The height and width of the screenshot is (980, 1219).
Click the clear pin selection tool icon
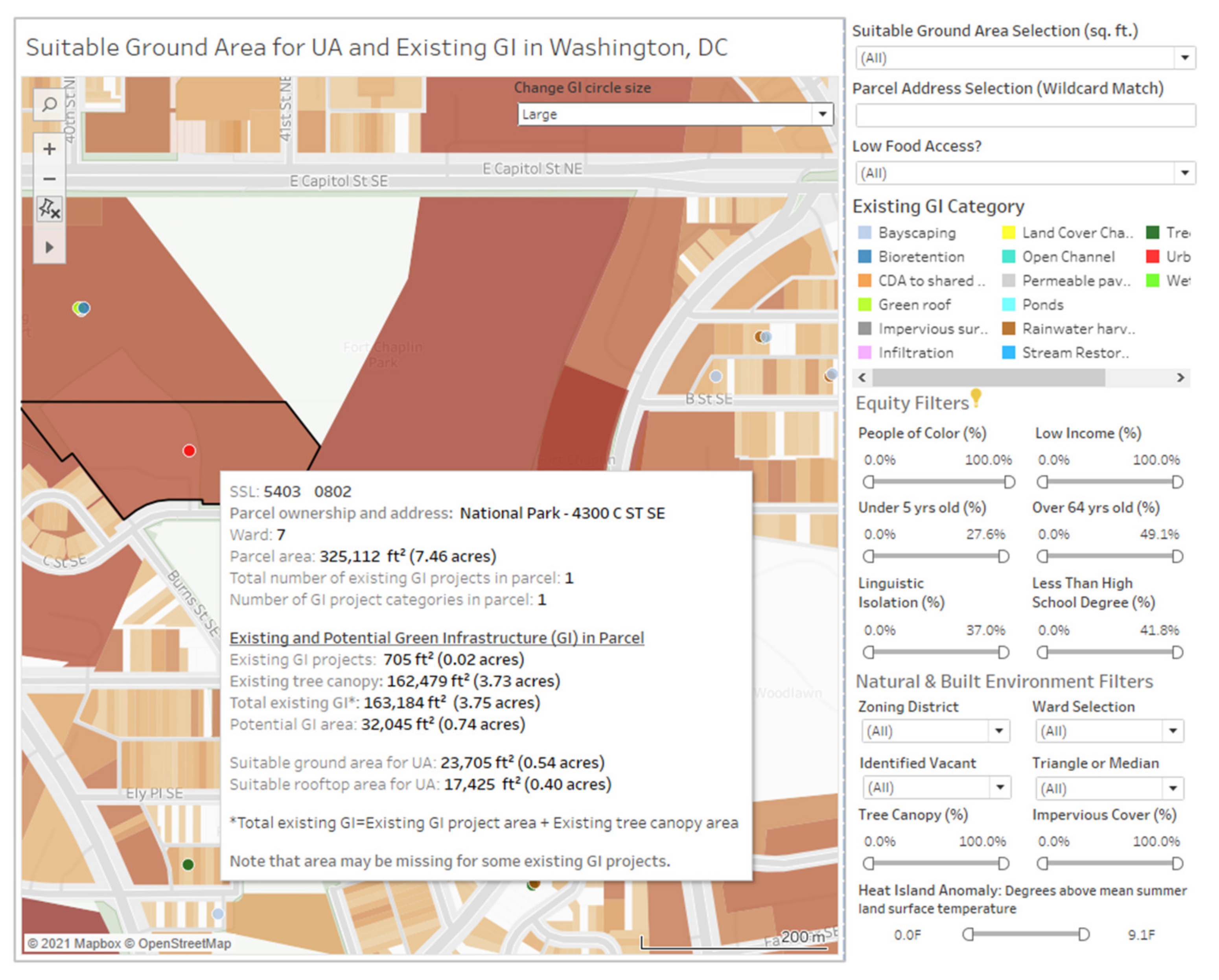point(49,210)
